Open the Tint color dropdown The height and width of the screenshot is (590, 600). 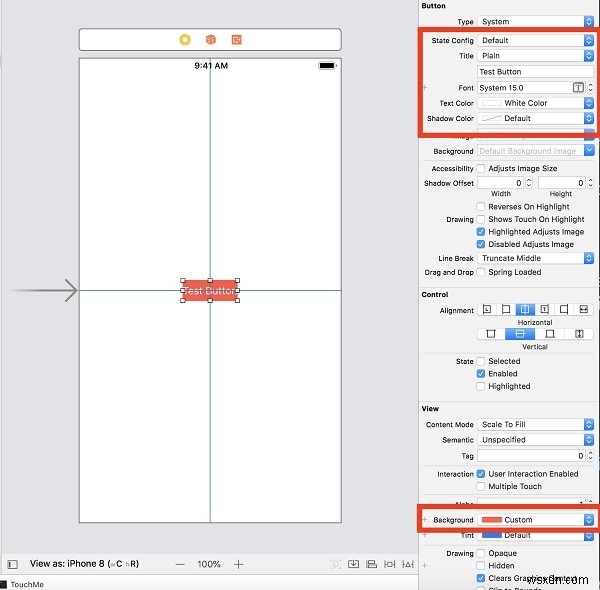tap(535, 535)
